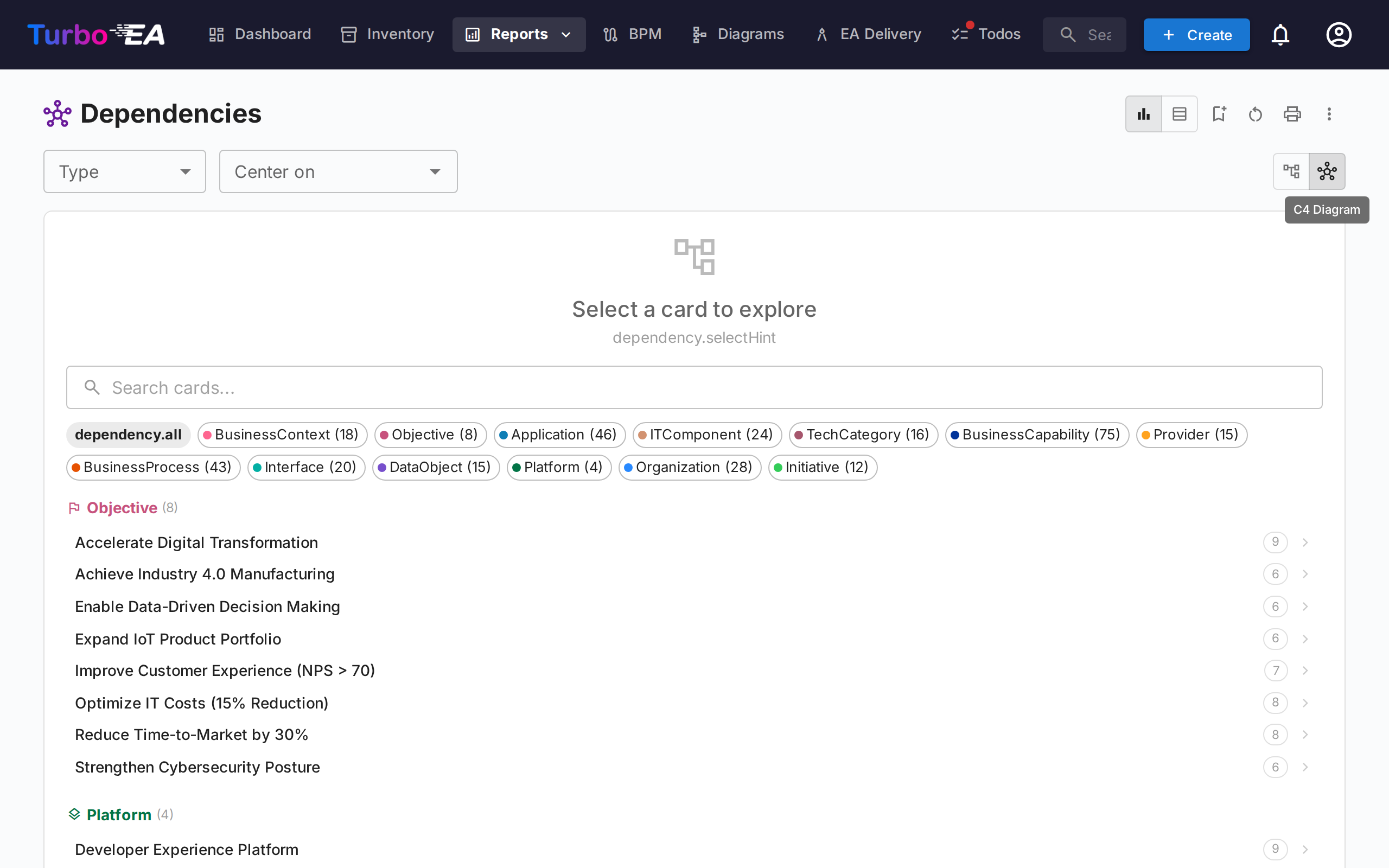Go to Inventory in navigation

[x=387, y=34]
